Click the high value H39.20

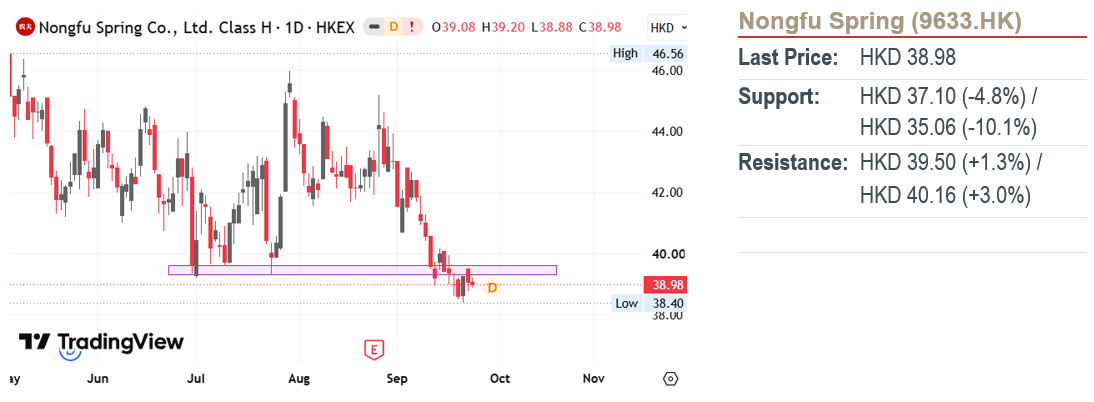(503, 28)
